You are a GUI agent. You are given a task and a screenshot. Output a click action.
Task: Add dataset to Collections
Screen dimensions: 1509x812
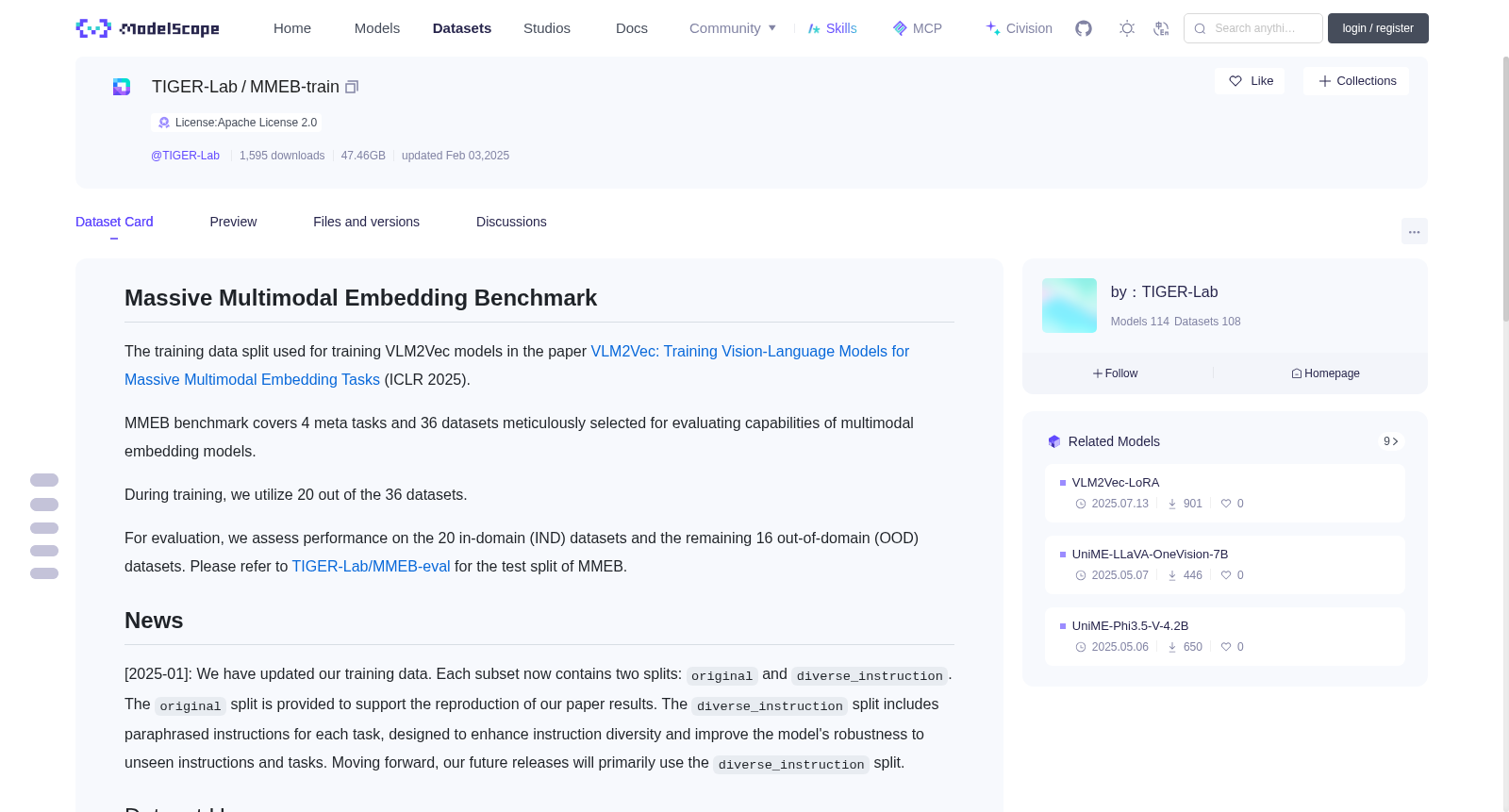click(x=1356, y=81)
